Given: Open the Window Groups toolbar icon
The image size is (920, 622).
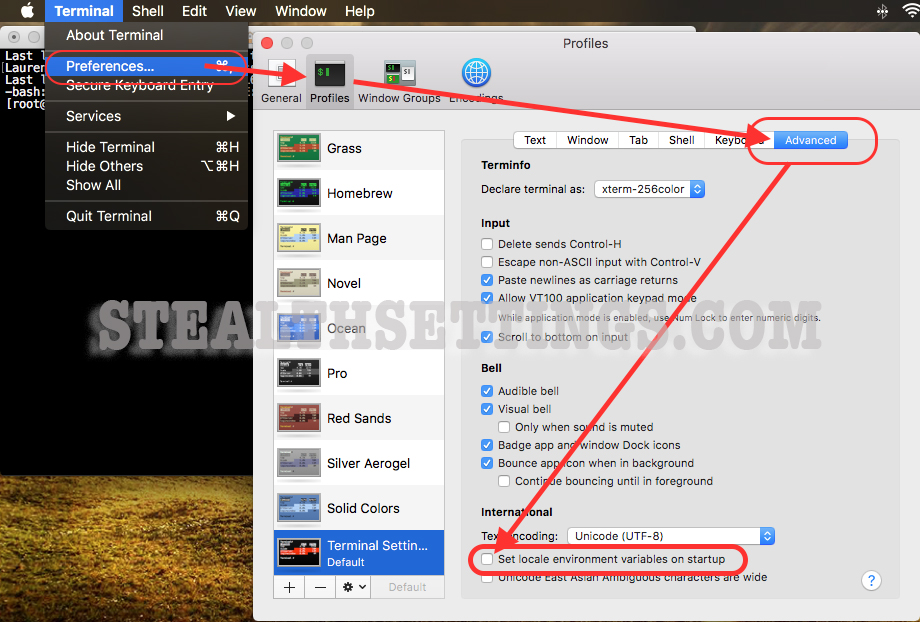Looking at the screenshot, I should click(x=399, y=81).
